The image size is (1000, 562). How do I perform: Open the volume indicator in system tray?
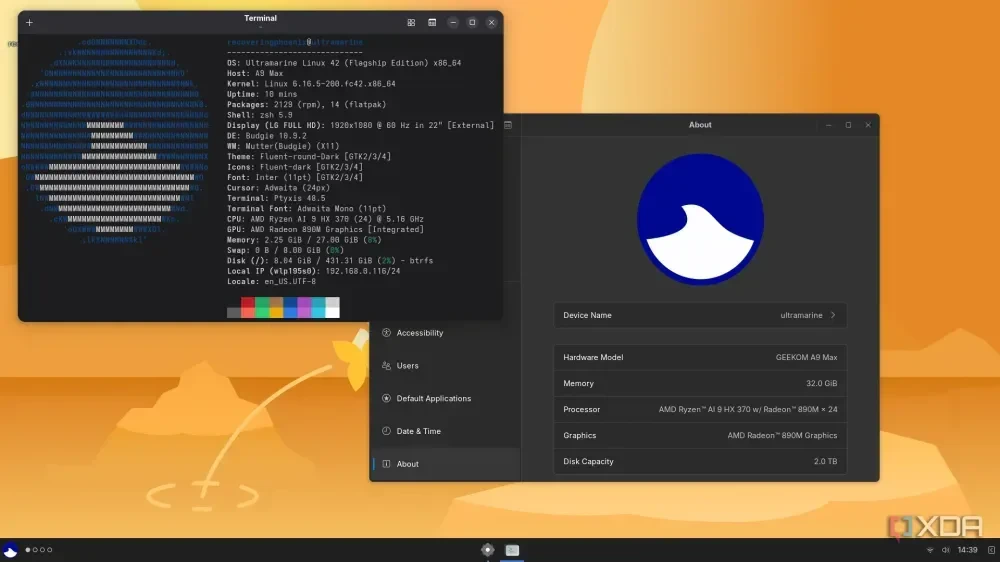pyautogui.click(x=946, y=550)
